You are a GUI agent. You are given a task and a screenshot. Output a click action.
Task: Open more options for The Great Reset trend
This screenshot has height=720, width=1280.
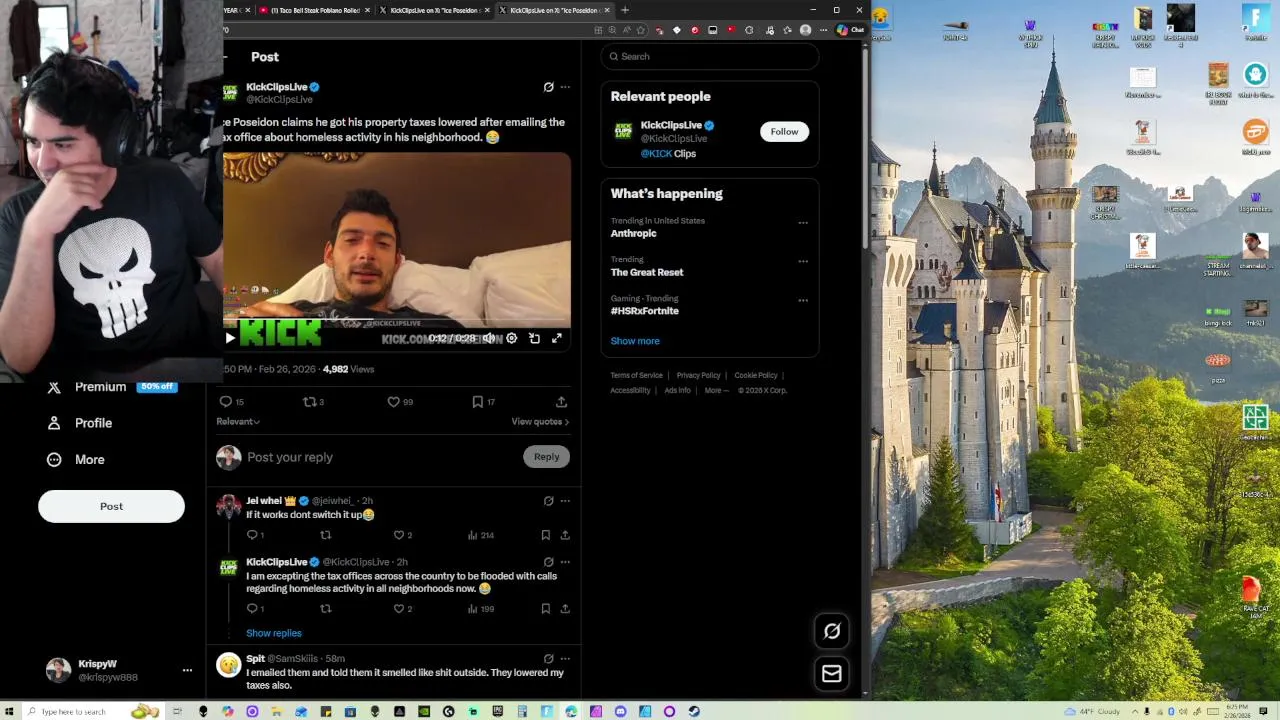pyautogui.click(x=803, y=262)
